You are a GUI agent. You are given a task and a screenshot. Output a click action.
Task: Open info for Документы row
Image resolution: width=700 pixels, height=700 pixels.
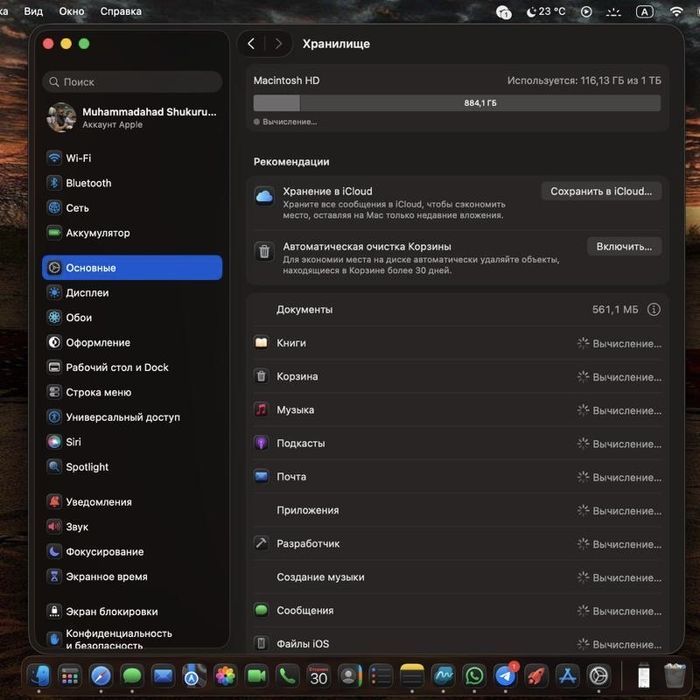click(654, 310)
